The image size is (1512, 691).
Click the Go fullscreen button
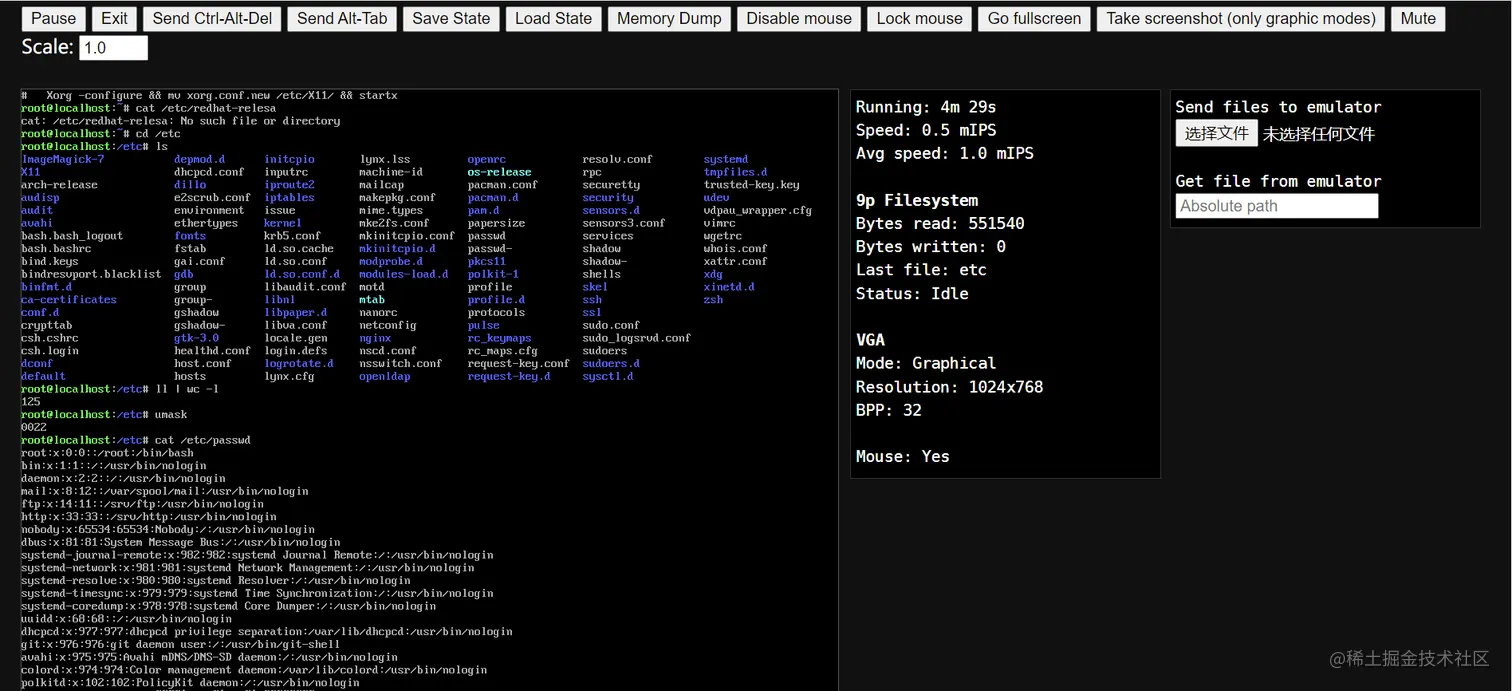pyautogui.click(x=1034, y=18)
